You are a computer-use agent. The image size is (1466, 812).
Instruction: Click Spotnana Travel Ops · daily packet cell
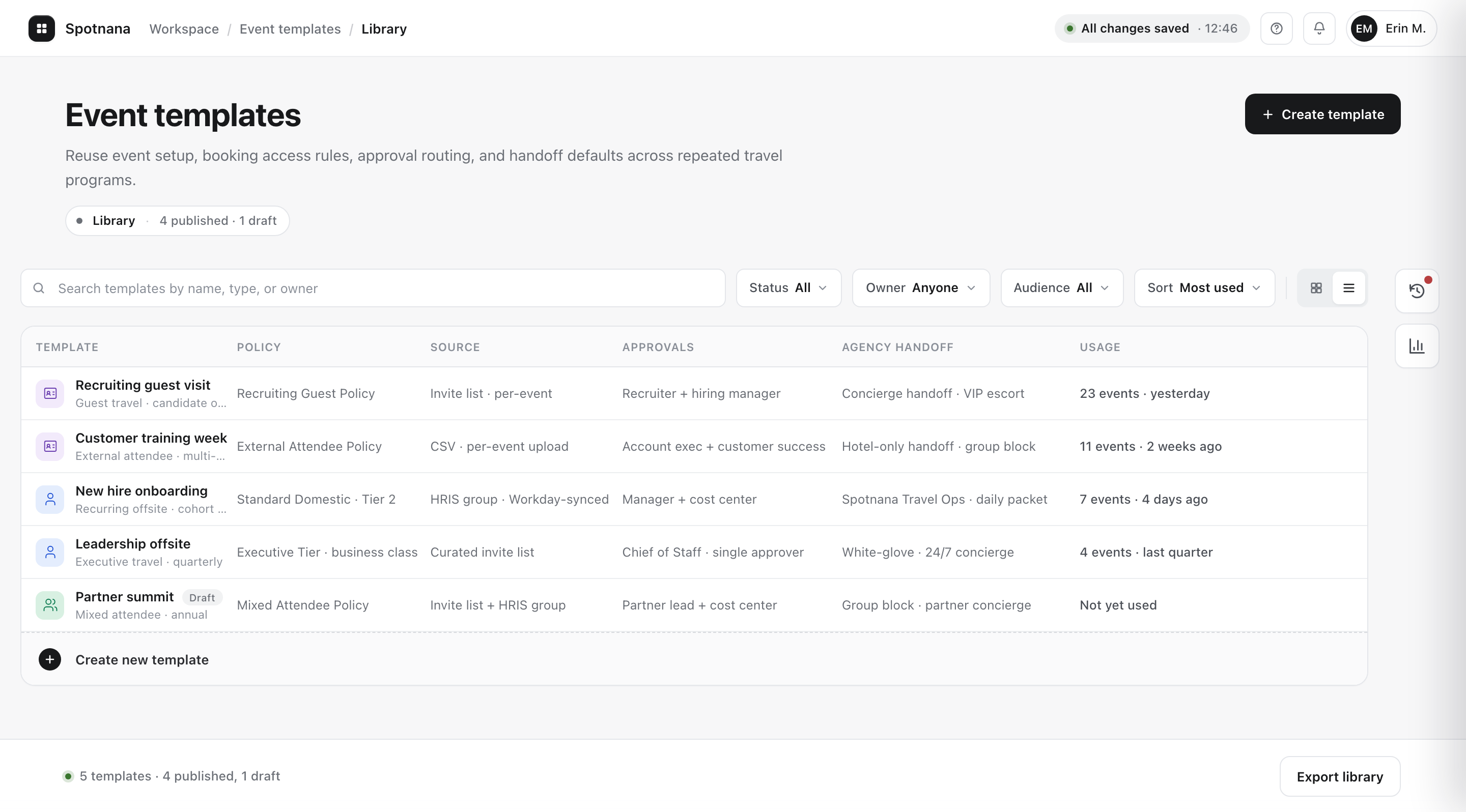944,499
